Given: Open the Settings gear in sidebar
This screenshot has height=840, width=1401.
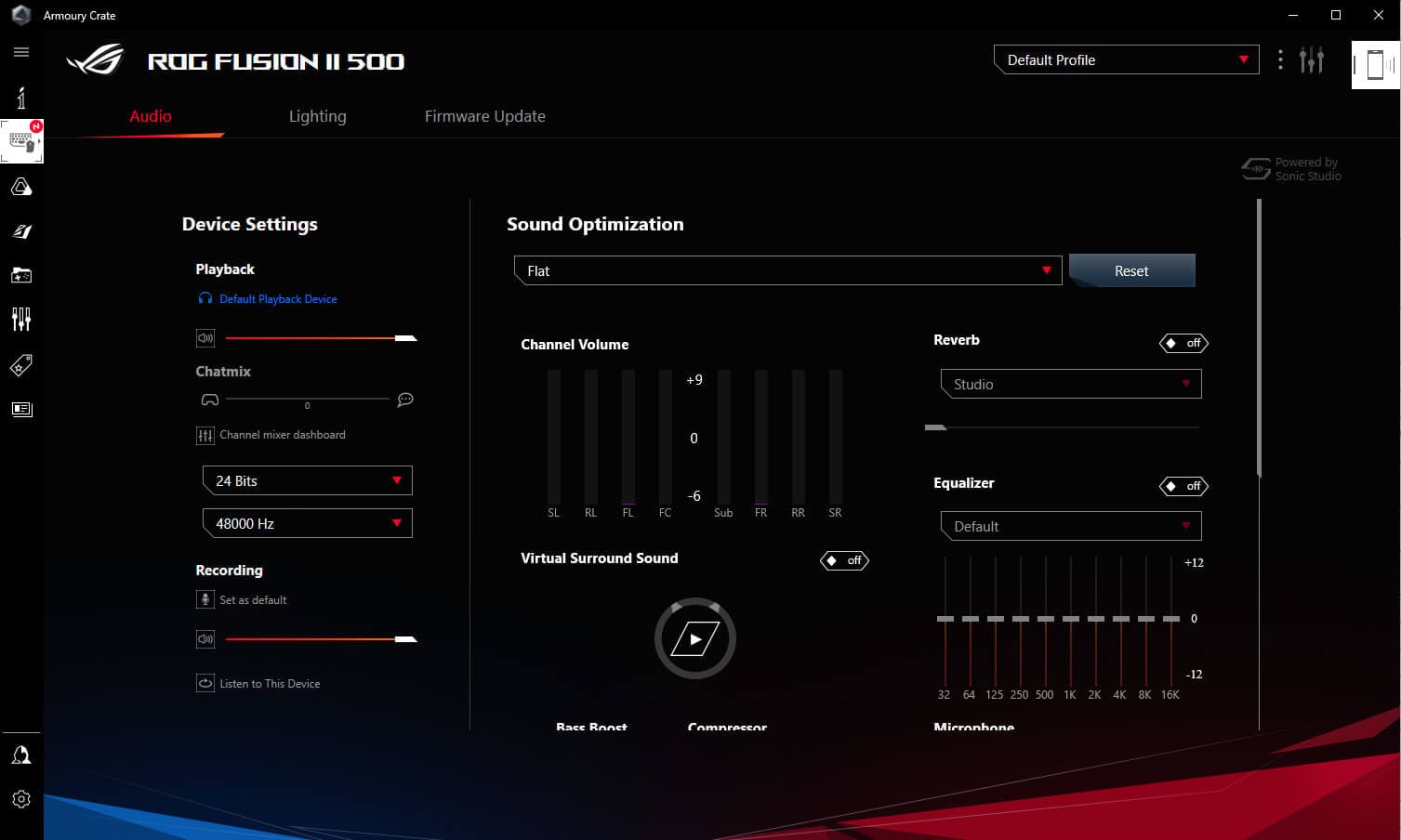Looking at the screenshot, I should pos(21,799).
